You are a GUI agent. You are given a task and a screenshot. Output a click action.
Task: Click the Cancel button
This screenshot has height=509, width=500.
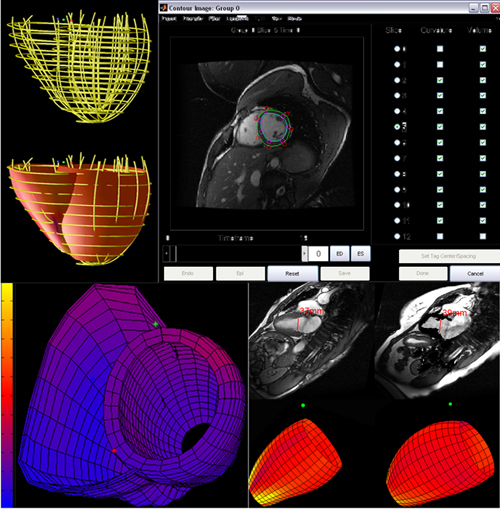pos(475,274)
